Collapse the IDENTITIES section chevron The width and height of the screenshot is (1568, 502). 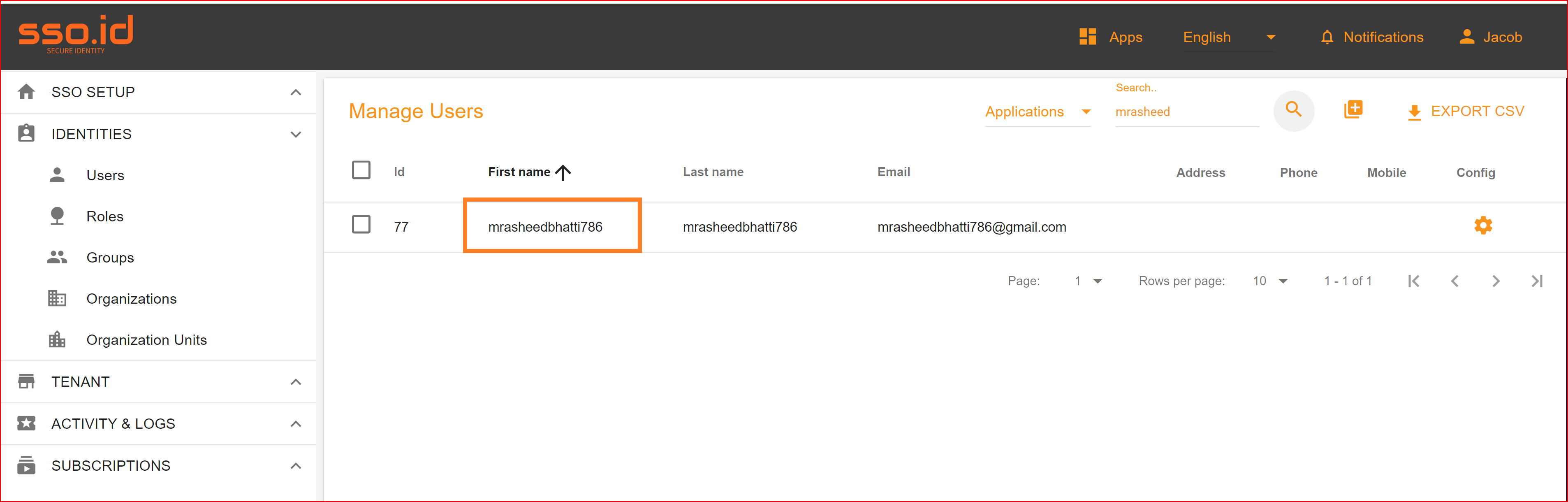tap(296, 135)
